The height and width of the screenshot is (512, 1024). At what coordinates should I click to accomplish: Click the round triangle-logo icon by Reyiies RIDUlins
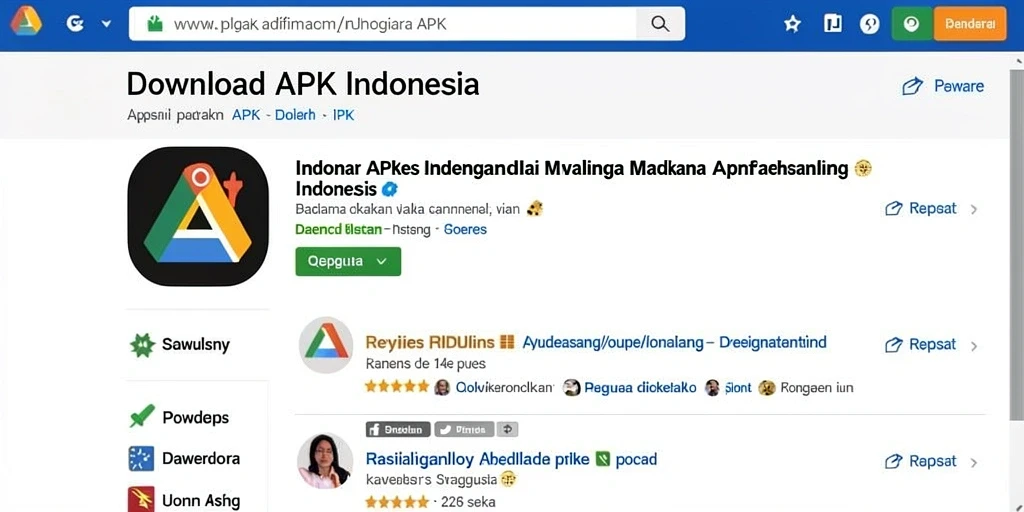click(326, 345)
